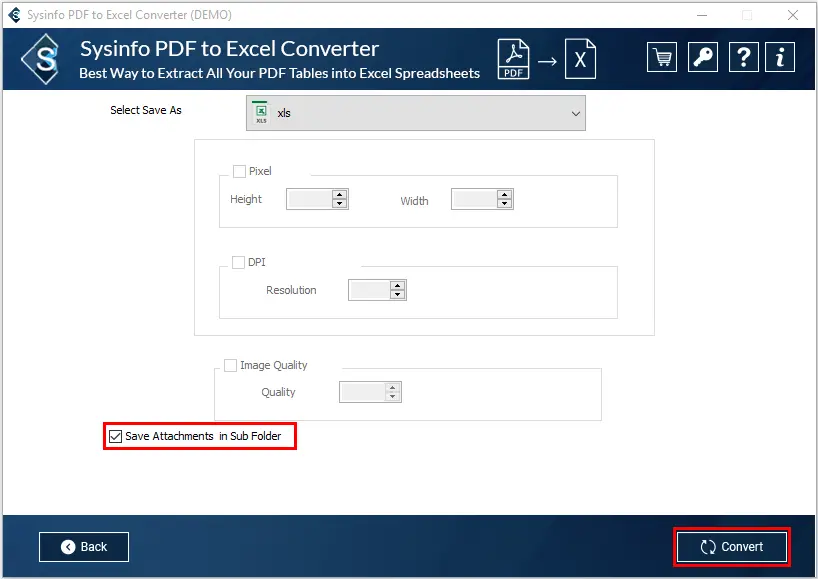Go back with the Back button
This screenshot has width=818, height=579.
84,547
